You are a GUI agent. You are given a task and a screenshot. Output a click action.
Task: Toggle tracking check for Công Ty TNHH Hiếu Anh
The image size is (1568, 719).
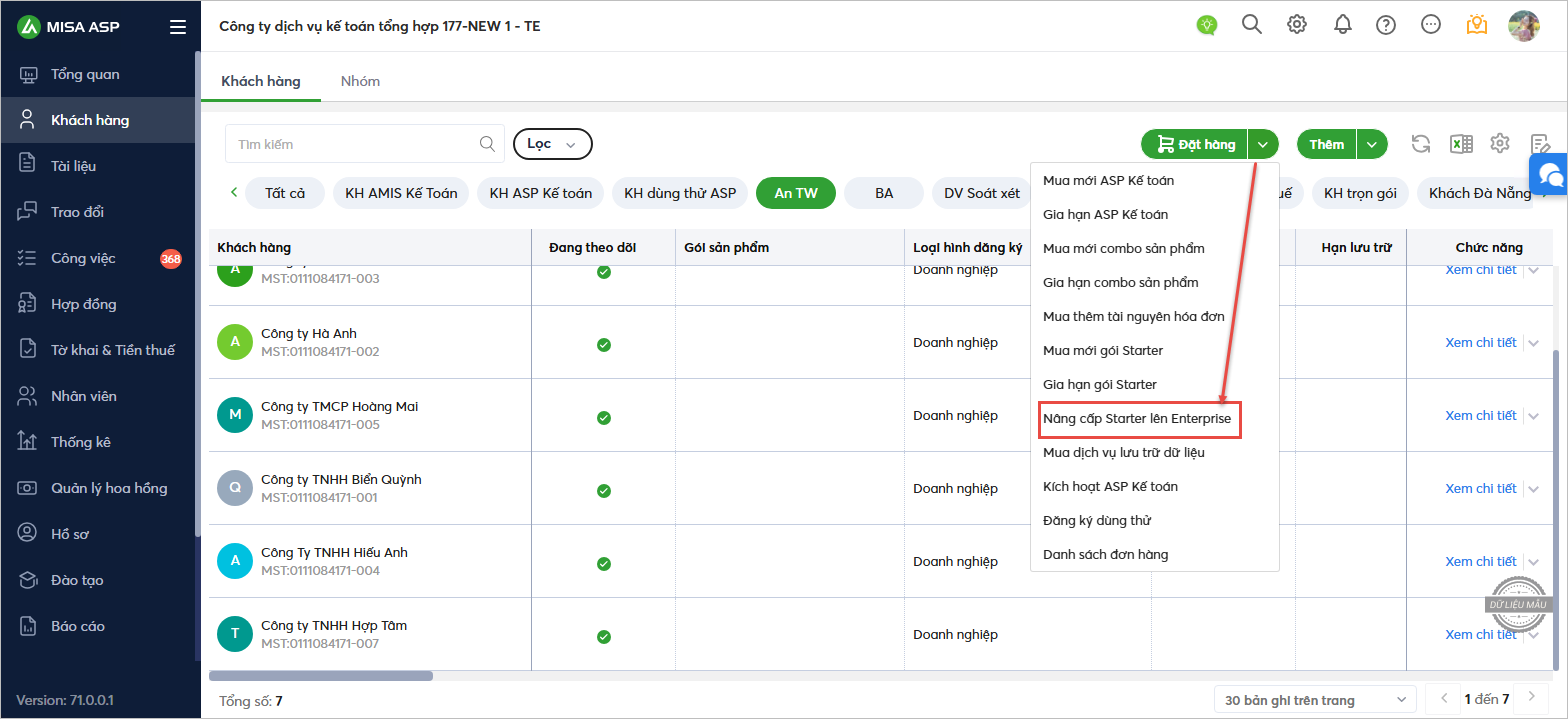coord(604,563)
